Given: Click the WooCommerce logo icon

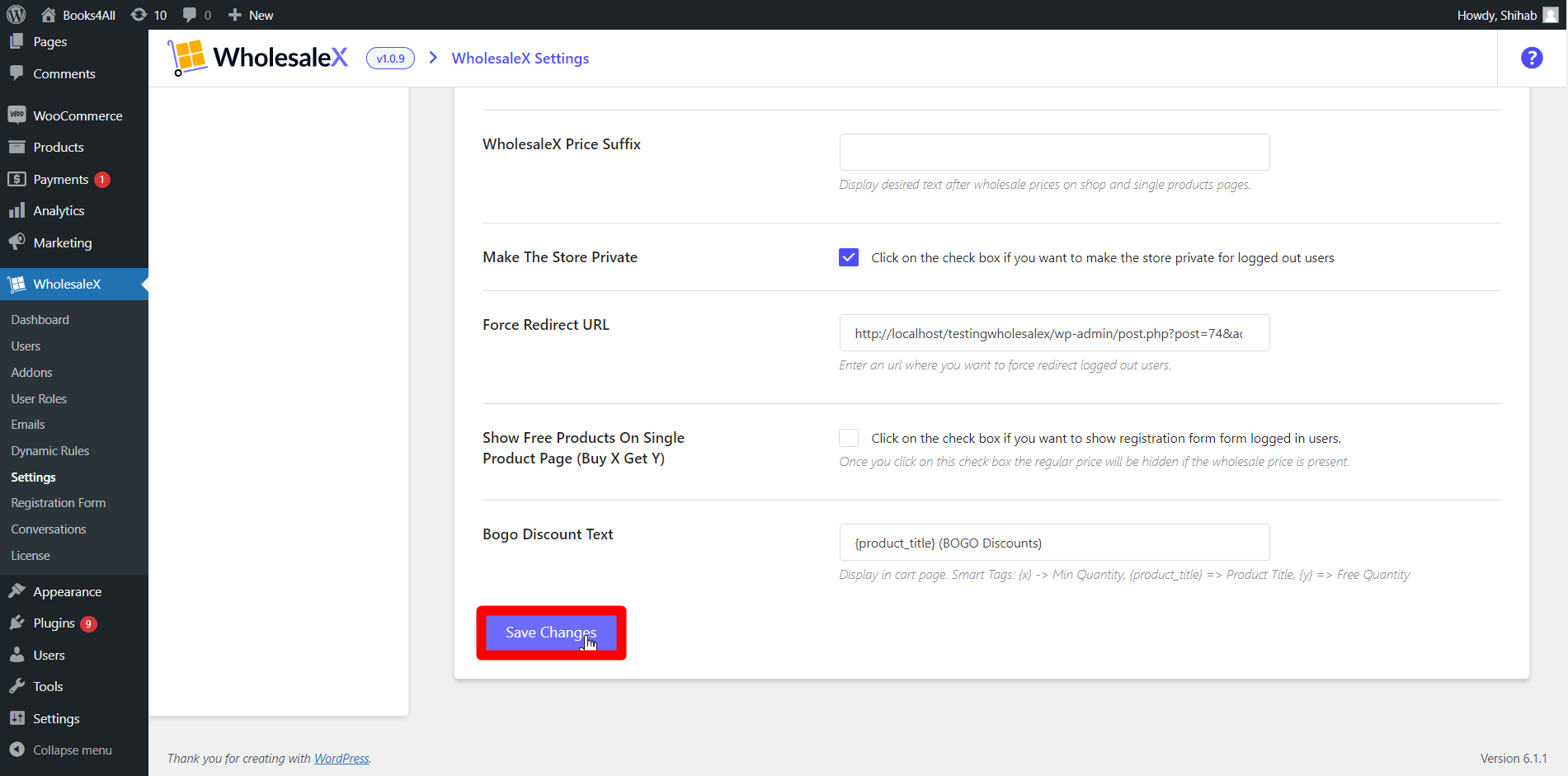Looking at the screenshot, I should [x=16, y=115].
